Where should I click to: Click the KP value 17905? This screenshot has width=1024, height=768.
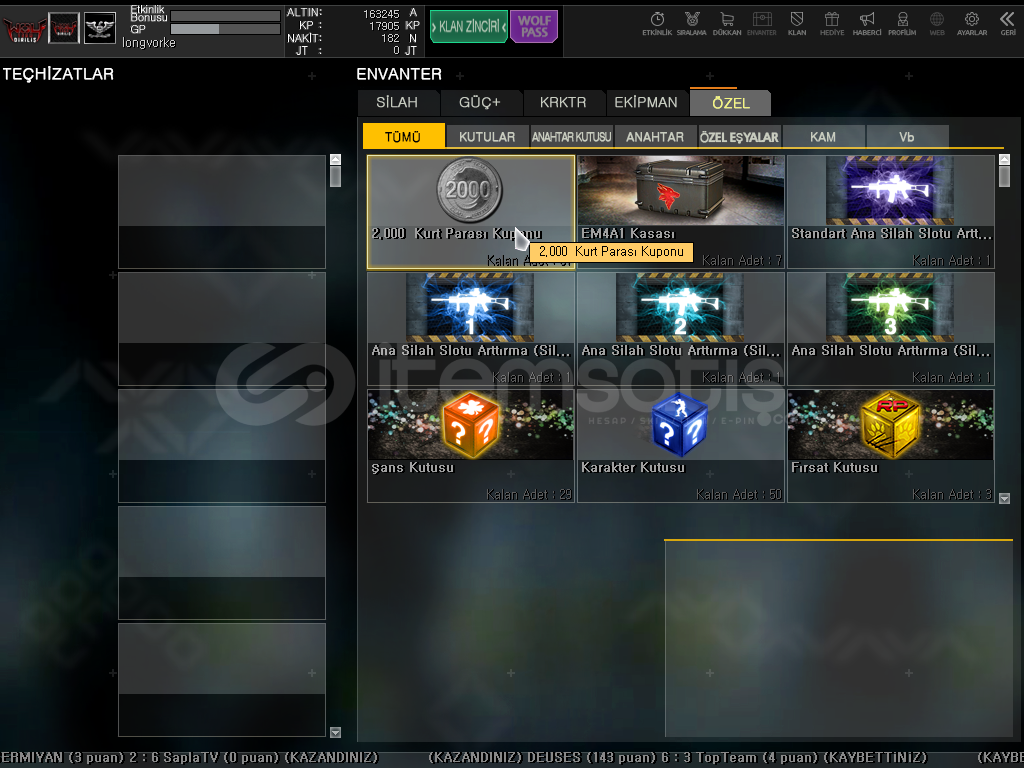384,26
